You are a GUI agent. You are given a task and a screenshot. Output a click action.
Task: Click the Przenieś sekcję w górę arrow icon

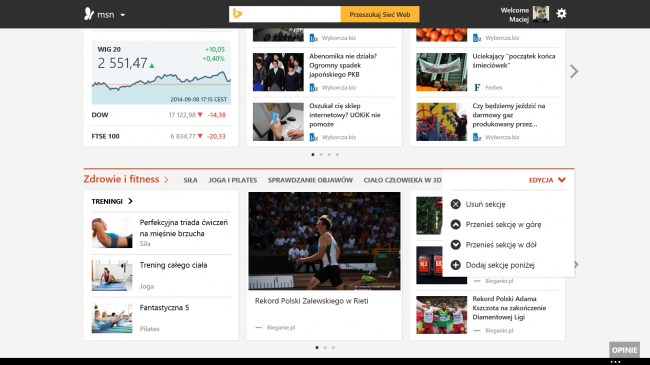[456, 224]
